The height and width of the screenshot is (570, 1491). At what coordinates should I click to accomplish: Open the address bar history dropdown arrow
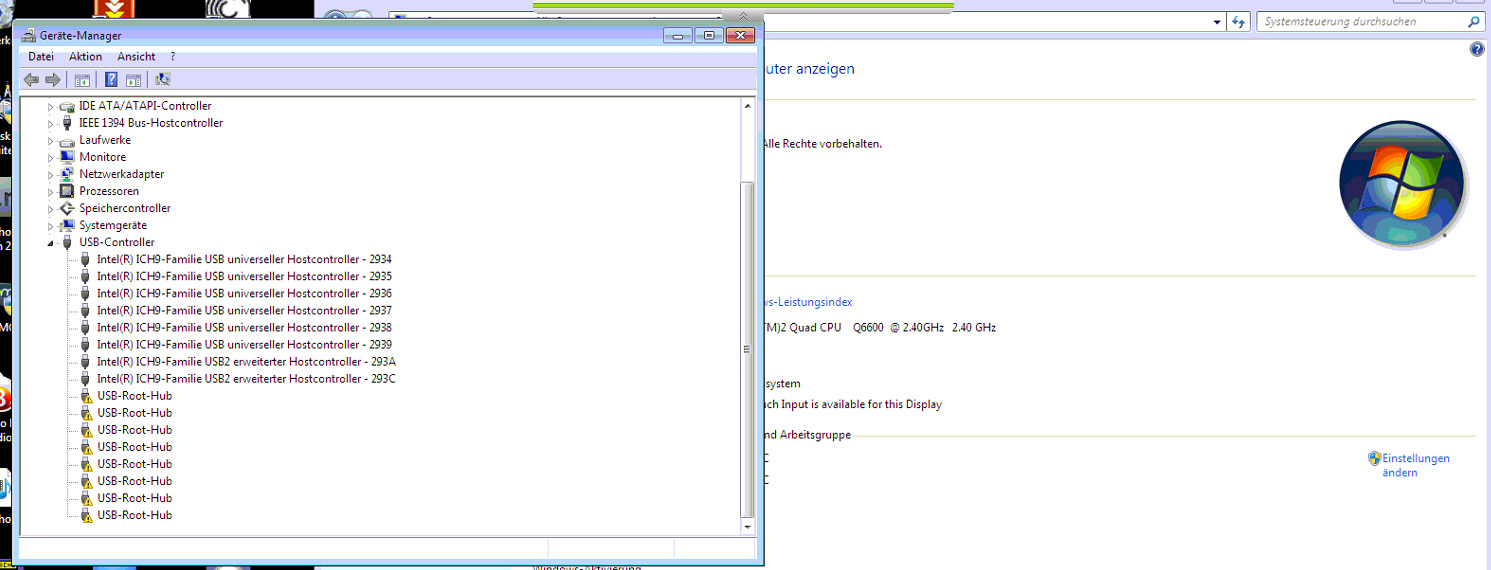coord(1217,21)
